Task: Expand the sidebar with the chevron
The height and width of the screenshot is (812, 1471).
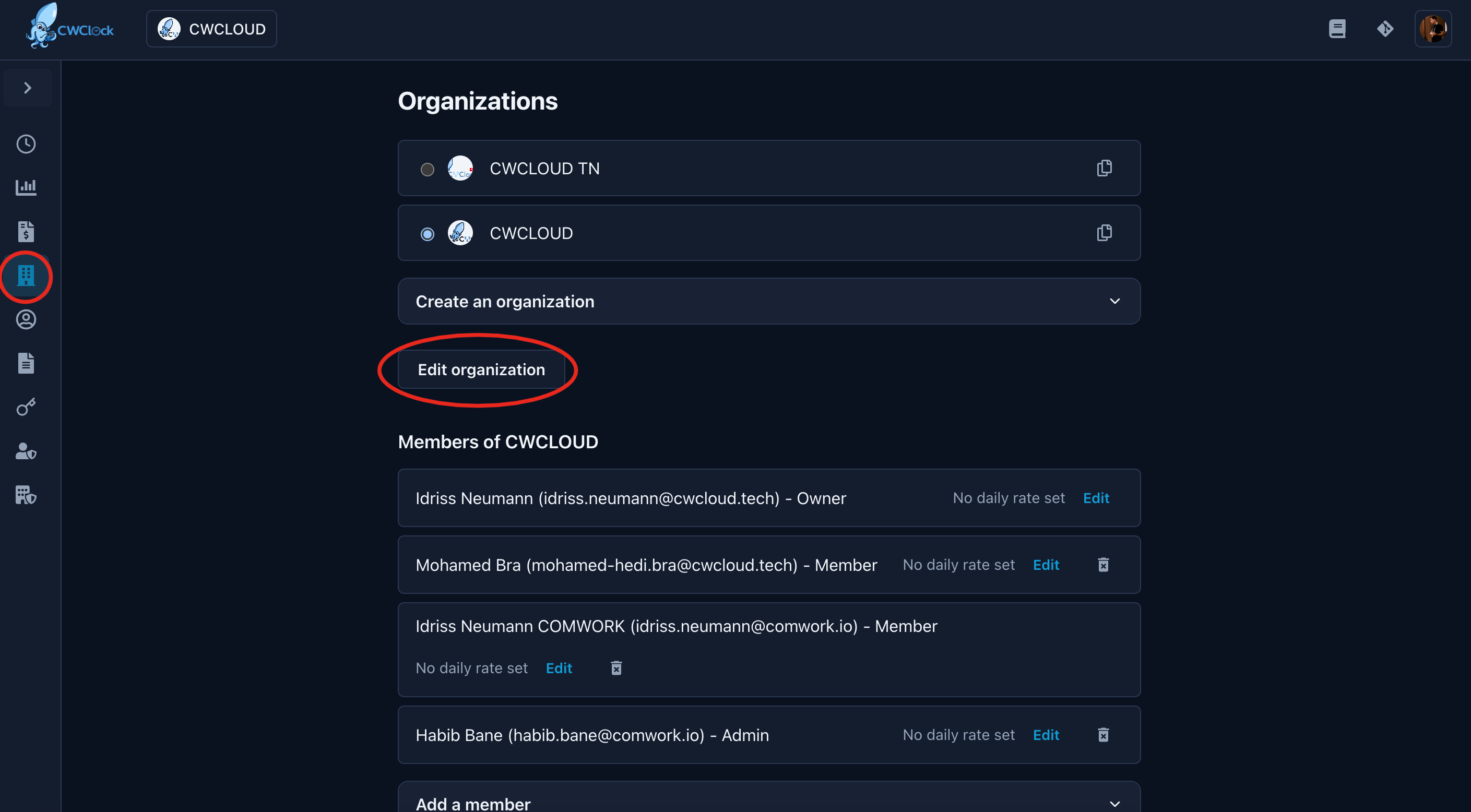Action: [x=28, y=88]
